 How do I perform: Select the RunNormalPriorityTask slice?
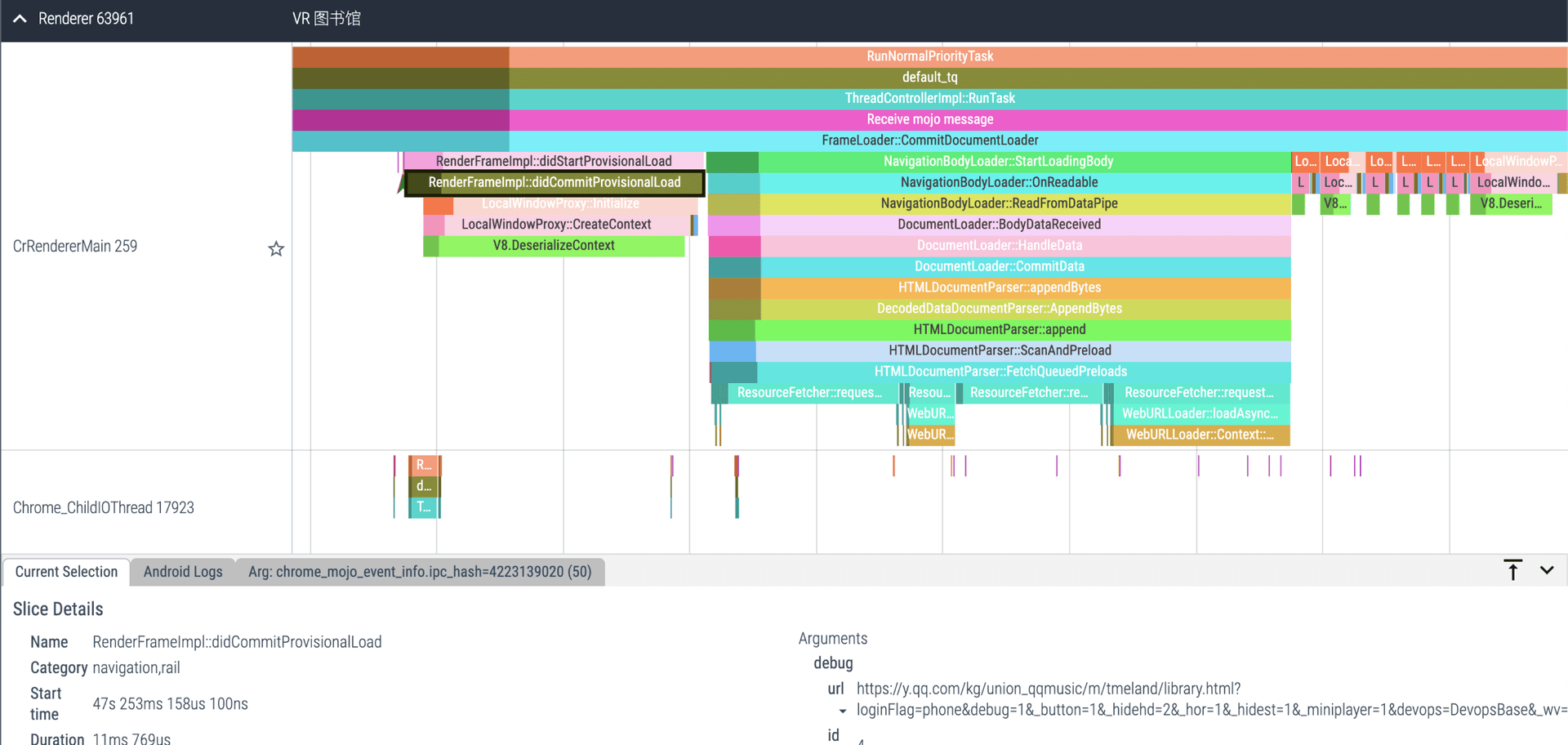(930, 56)
